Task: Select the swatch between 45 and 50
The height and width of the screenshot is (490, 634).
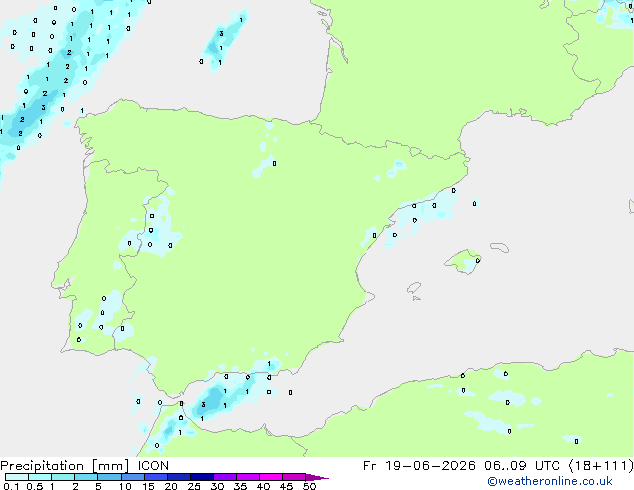Action: [294, 477]
